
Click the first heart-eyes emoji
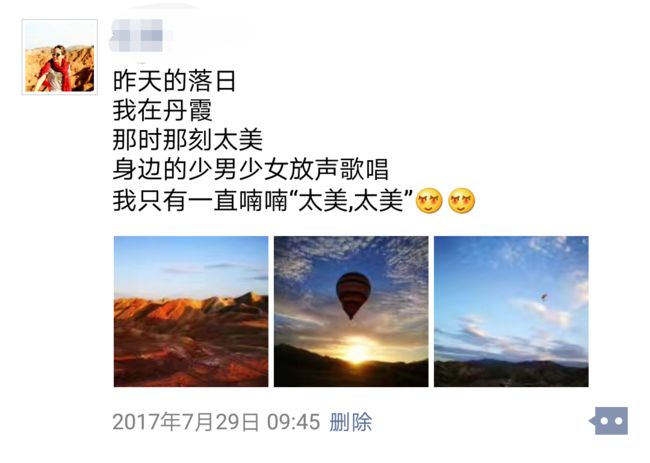tap(429, 201)
